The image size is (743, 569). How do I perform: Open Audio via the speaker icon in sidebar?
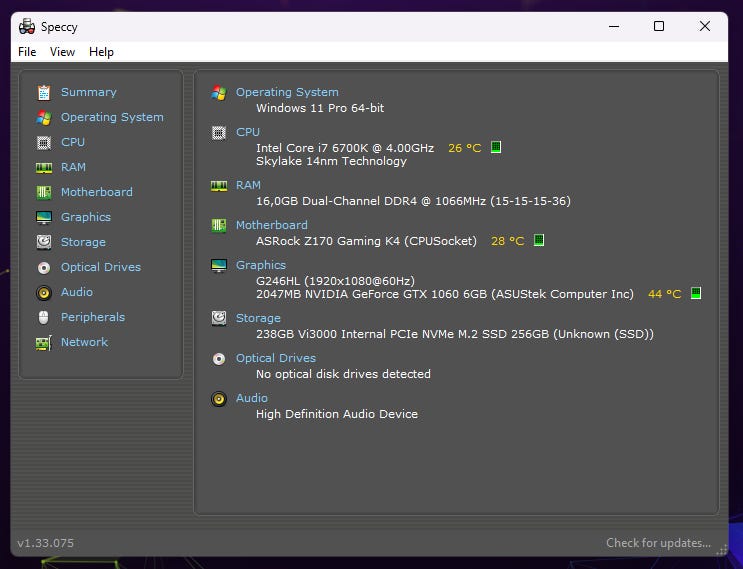[x=43, y=292]
